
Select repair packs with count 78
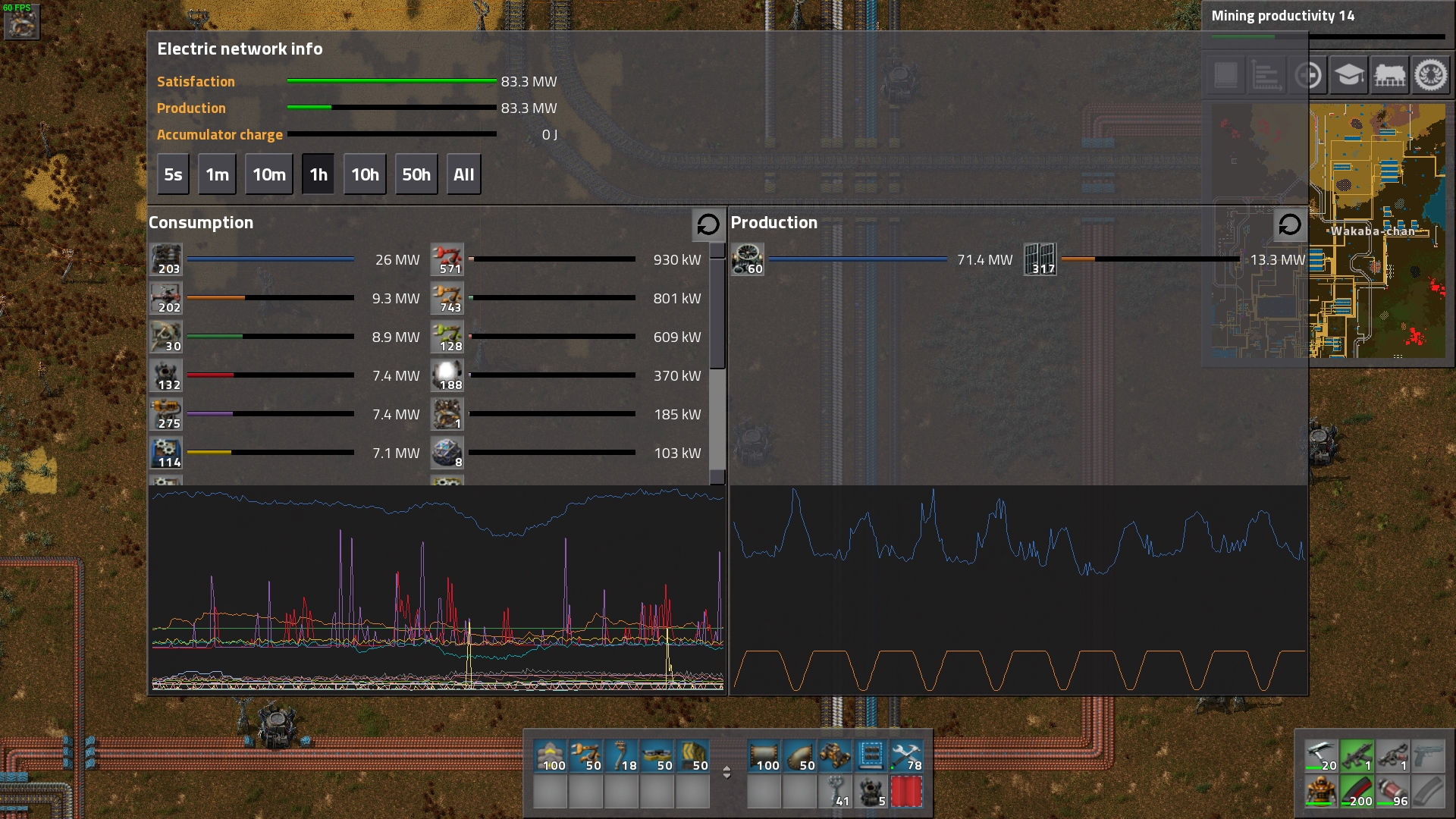tap(906, 756)
